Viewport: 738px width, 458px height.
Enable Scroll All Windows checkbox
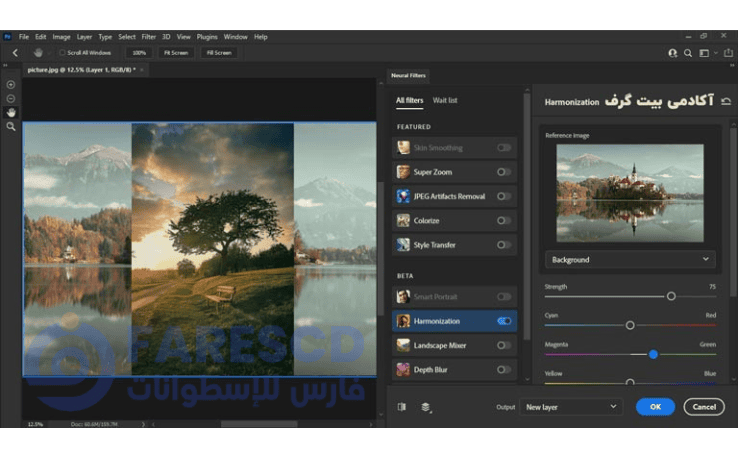62,53
